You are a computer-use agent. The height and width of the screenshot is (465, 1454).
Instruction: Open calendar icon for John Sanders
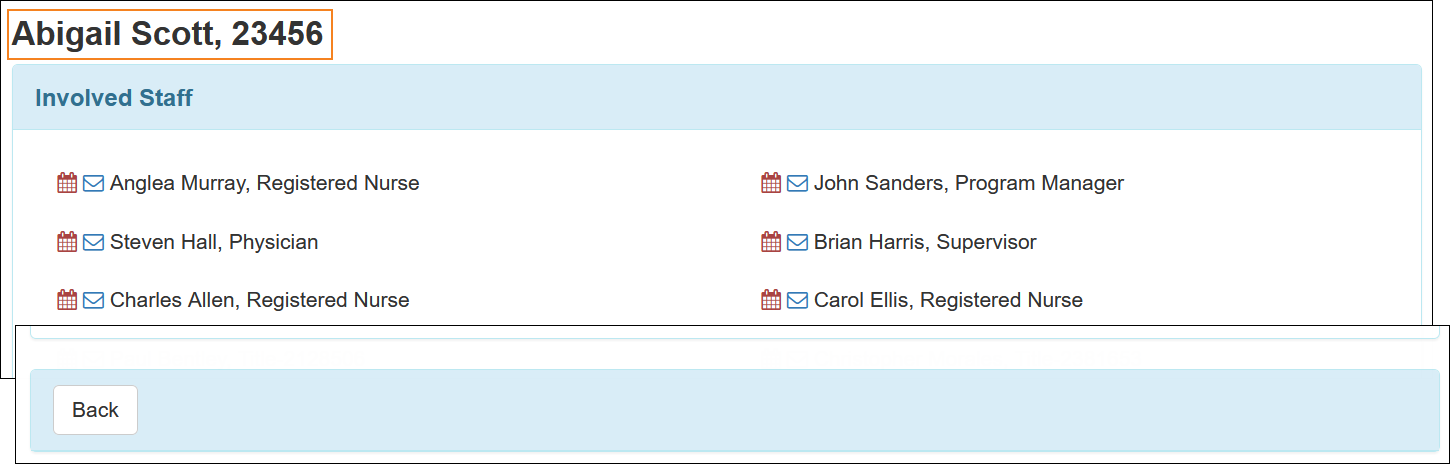coord(771,183)
